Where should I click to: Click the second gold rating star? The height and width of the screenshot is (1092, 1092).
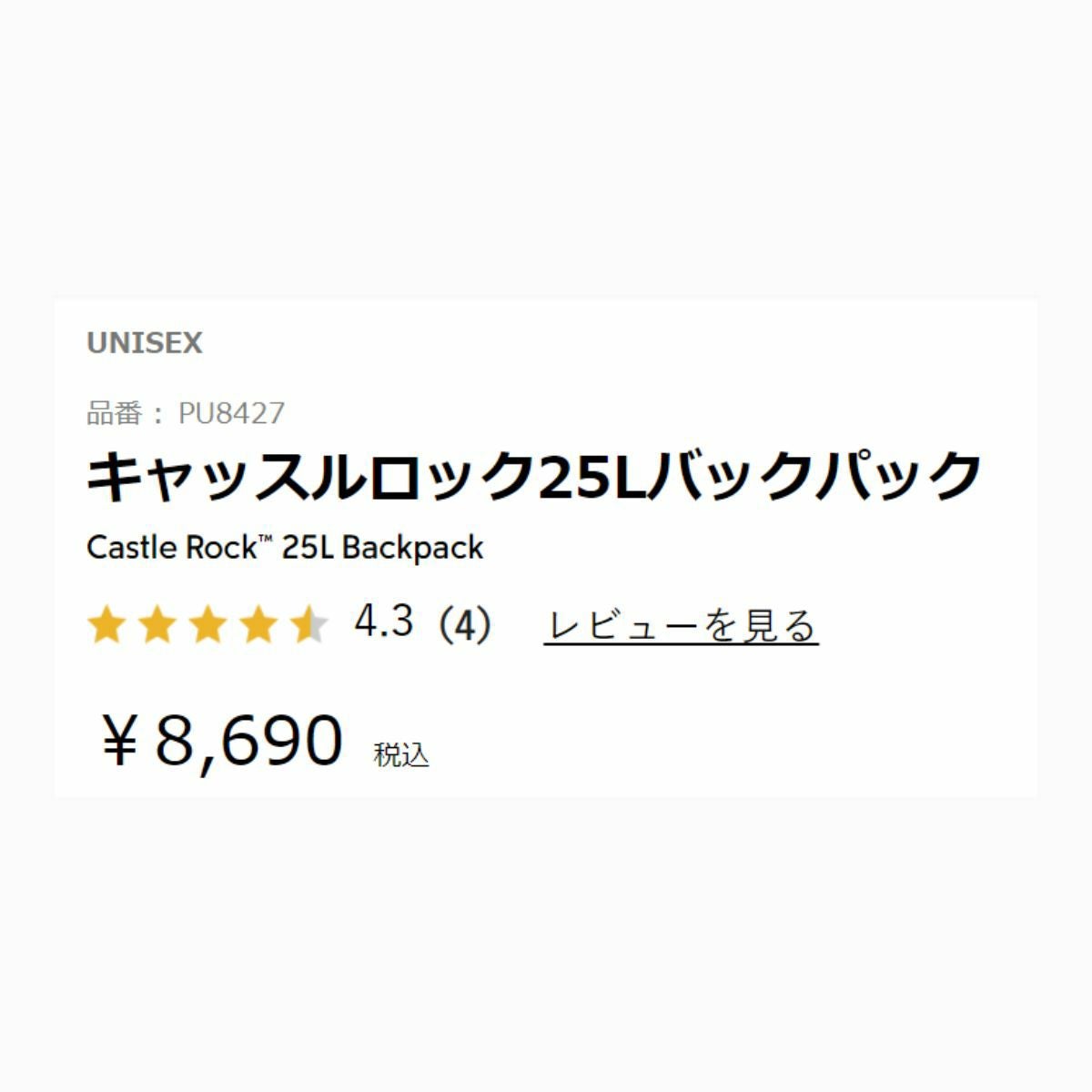(157, 626)
